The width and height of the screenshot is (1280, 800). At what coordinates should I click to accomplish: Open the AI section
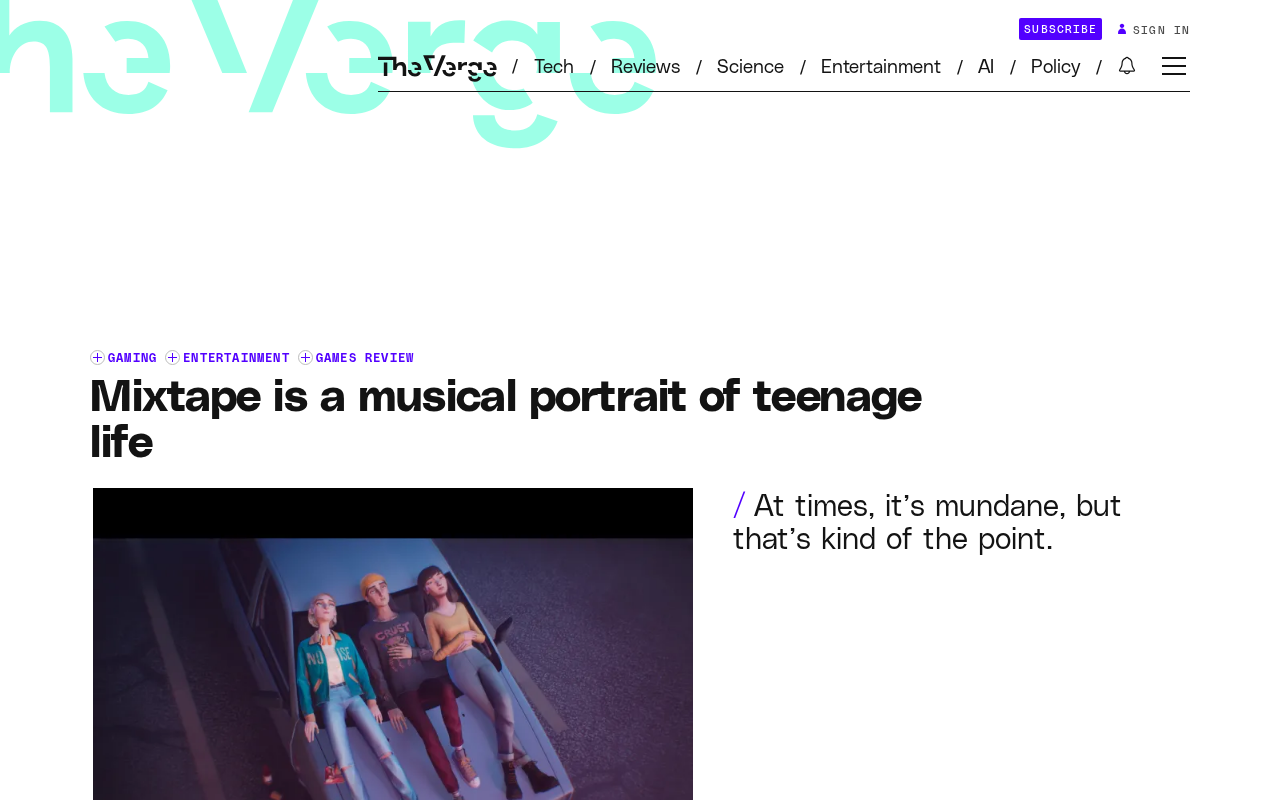(986, 67)
